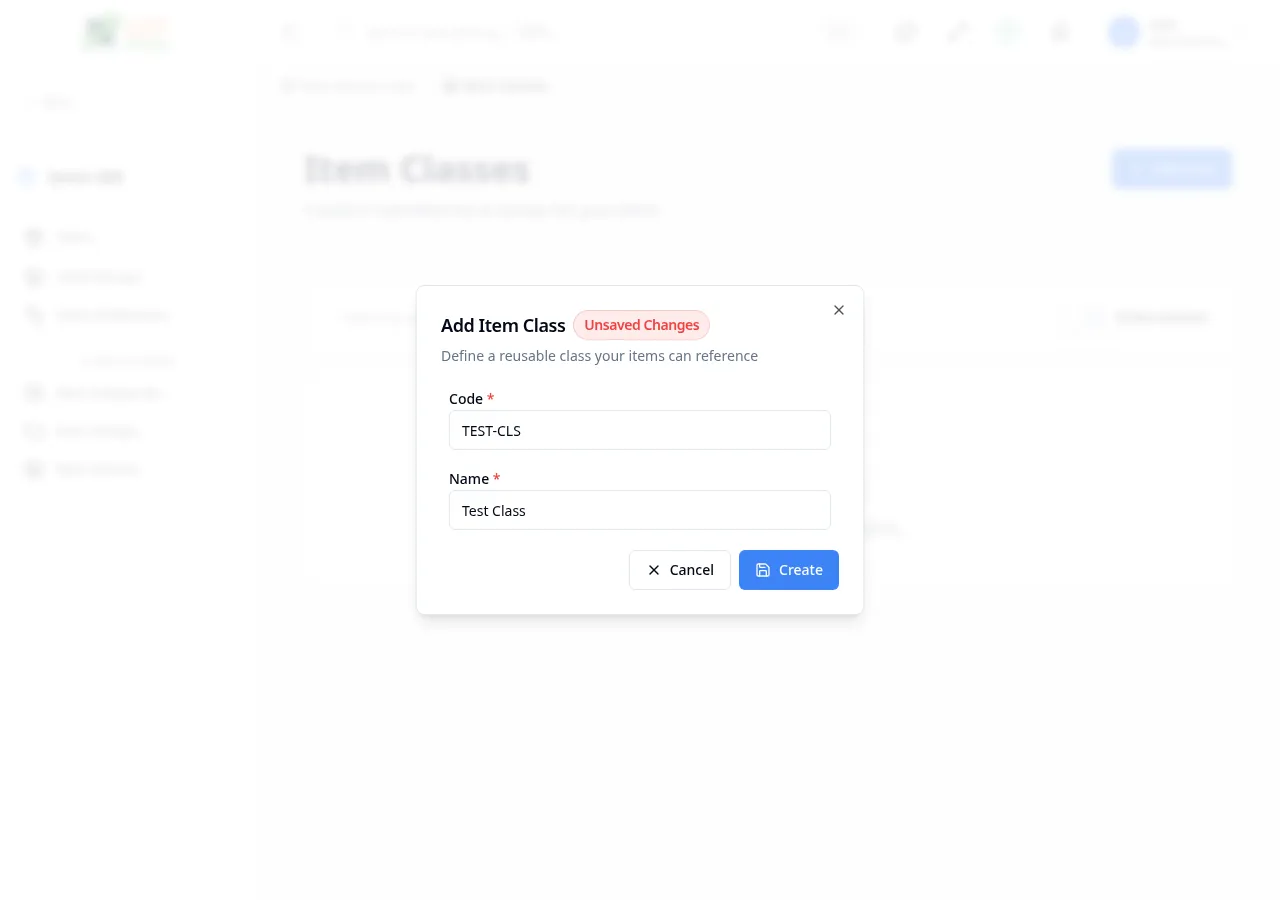Click the save icon inside the Create button
Screen dimensions: 1280x900
pyautogui.click(x=762, y=570)
